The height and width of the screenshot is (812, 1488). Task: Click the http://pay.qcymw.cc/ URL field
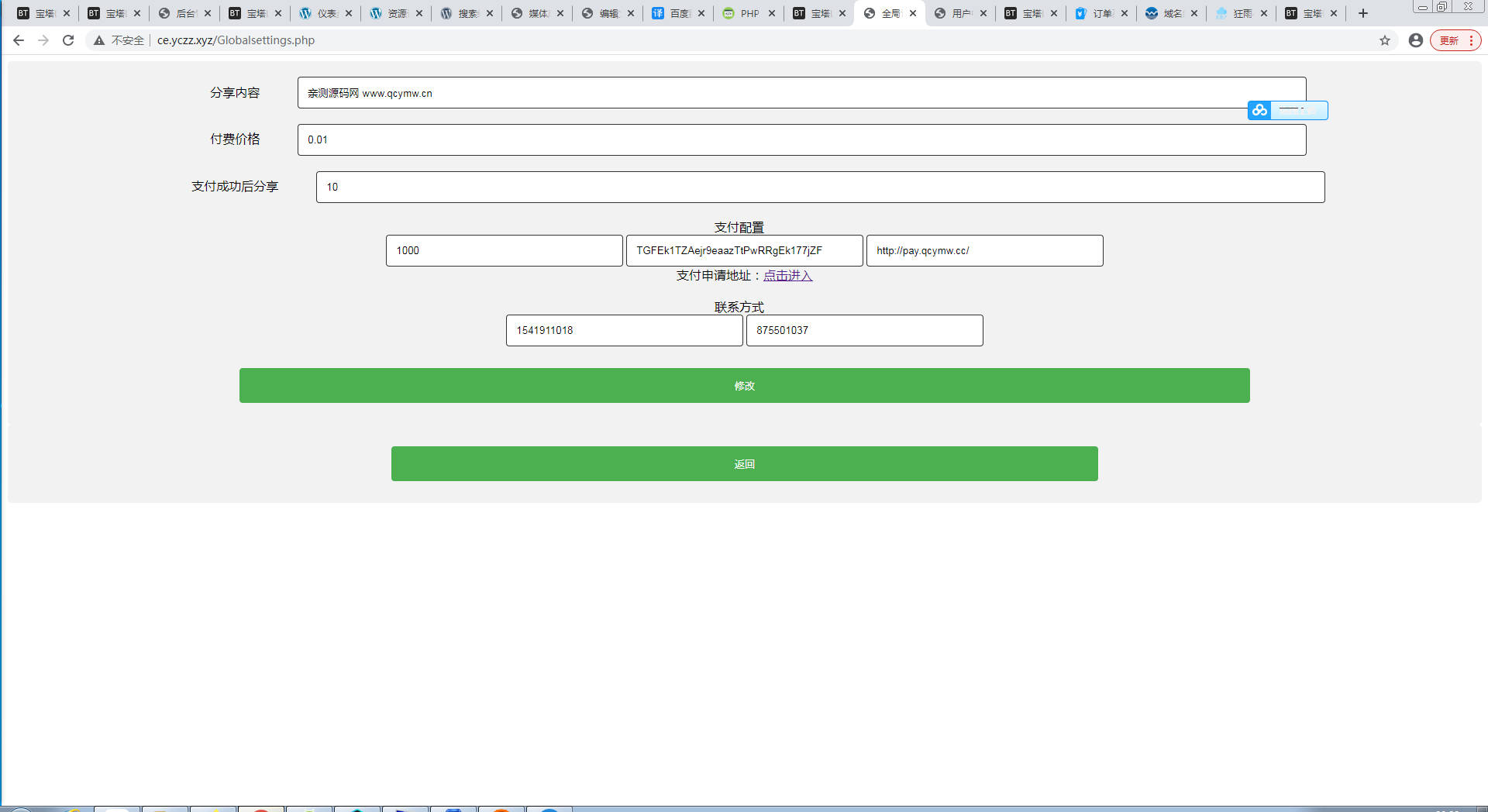tap(984, 250)
